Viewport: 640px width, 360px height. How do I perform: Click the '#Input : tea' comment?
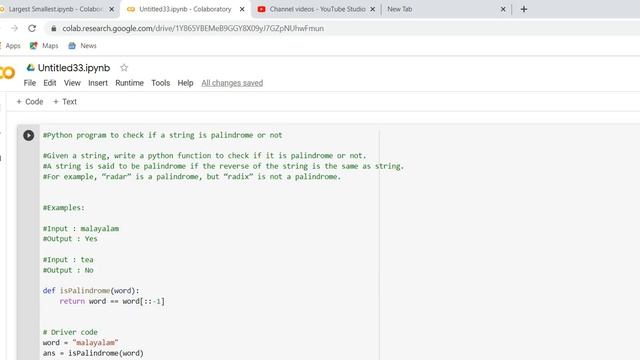(x=68, y=260)
